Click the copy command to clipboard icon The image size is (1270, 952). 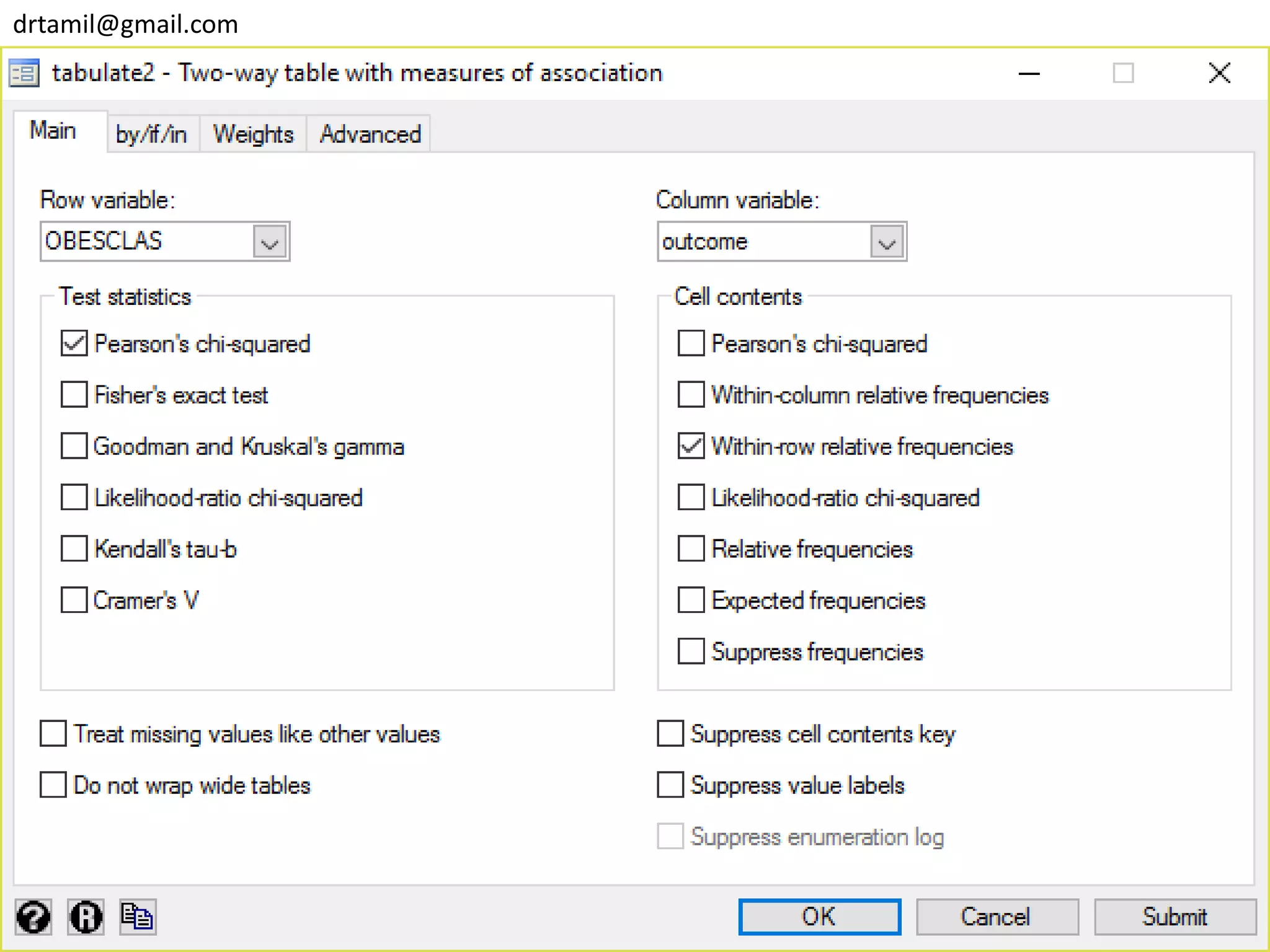pos(137,917)
